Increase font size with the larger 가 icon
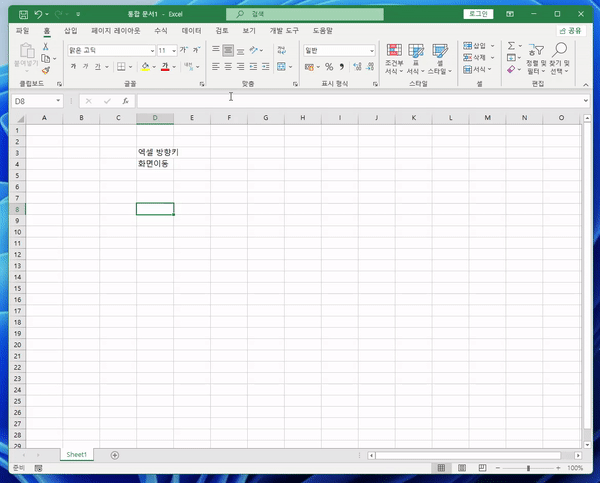This screenshot has height=483, width=600. pos(184,50)
